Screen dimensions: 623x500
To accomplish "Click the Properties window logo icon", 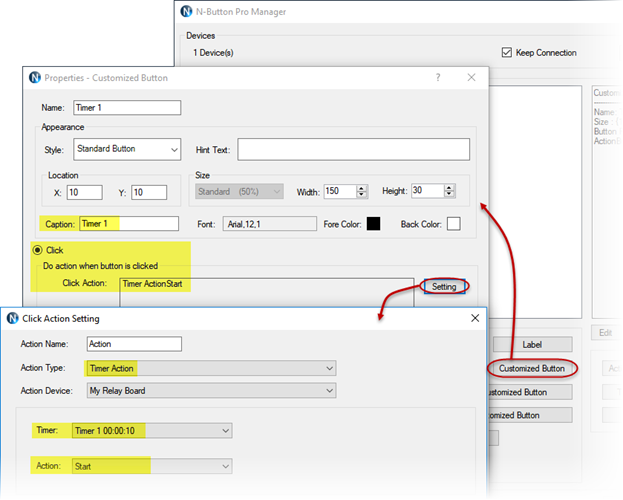I will tap(35, 78).
